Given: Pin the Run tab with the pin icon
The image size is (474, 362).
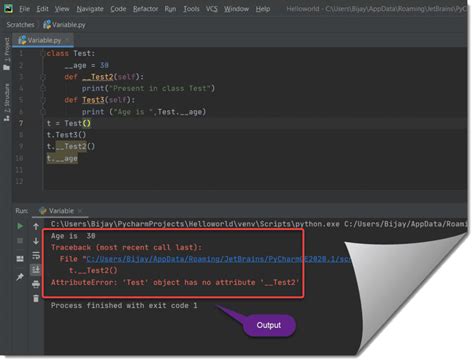Looking at the screenshot, I should click(x=20, y=276).
